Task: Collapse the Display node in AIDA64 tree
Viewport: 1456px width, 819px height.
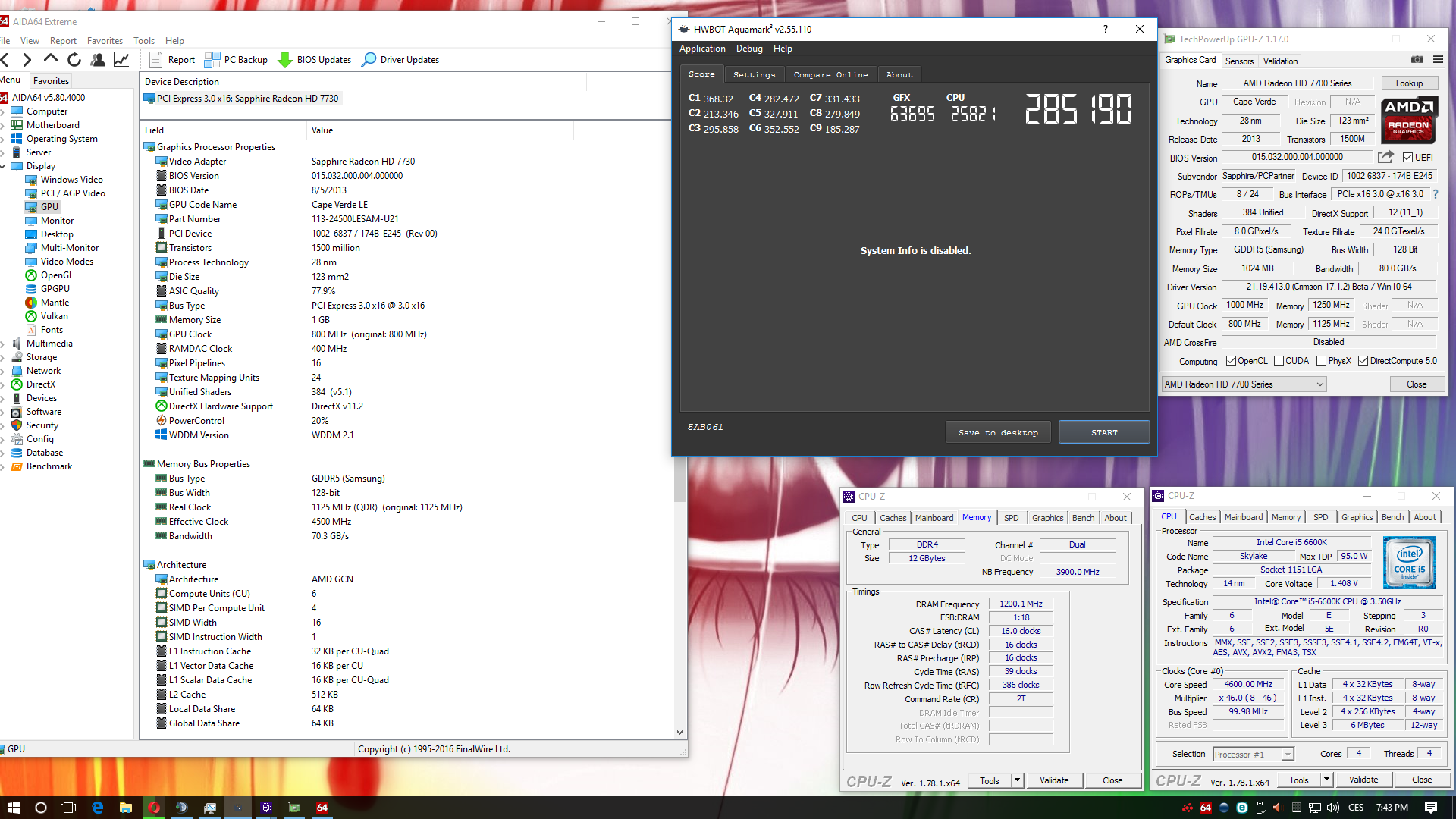Action: [3, 166]
